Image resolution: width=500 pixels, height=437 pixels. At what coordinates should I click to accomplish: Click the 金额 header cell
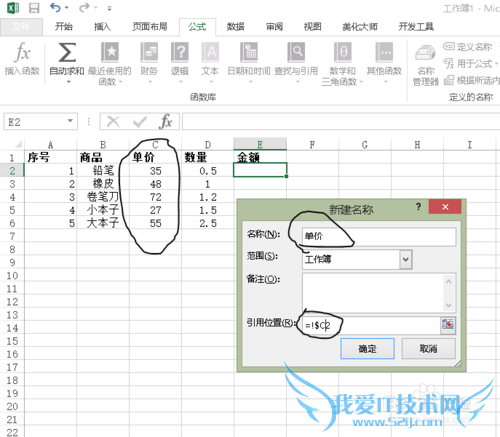point(260,157)
